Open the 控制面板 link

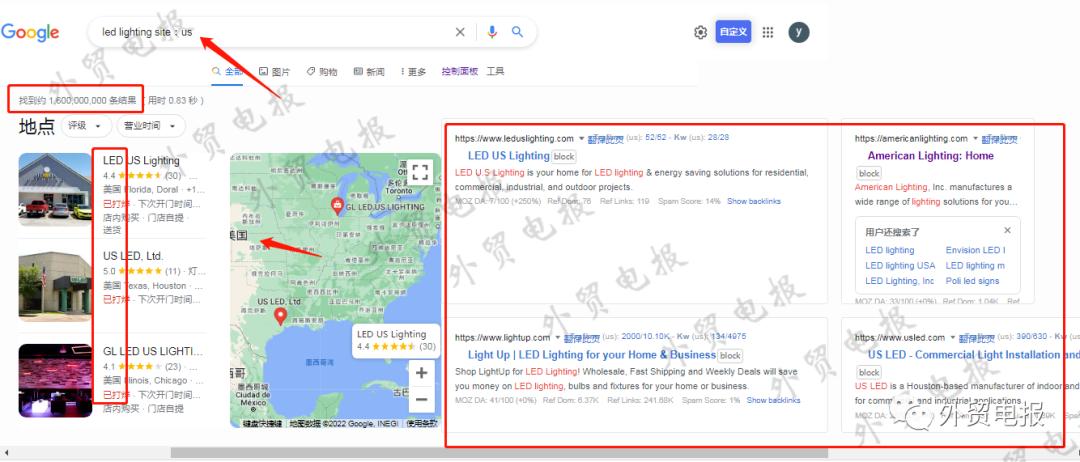460,71
